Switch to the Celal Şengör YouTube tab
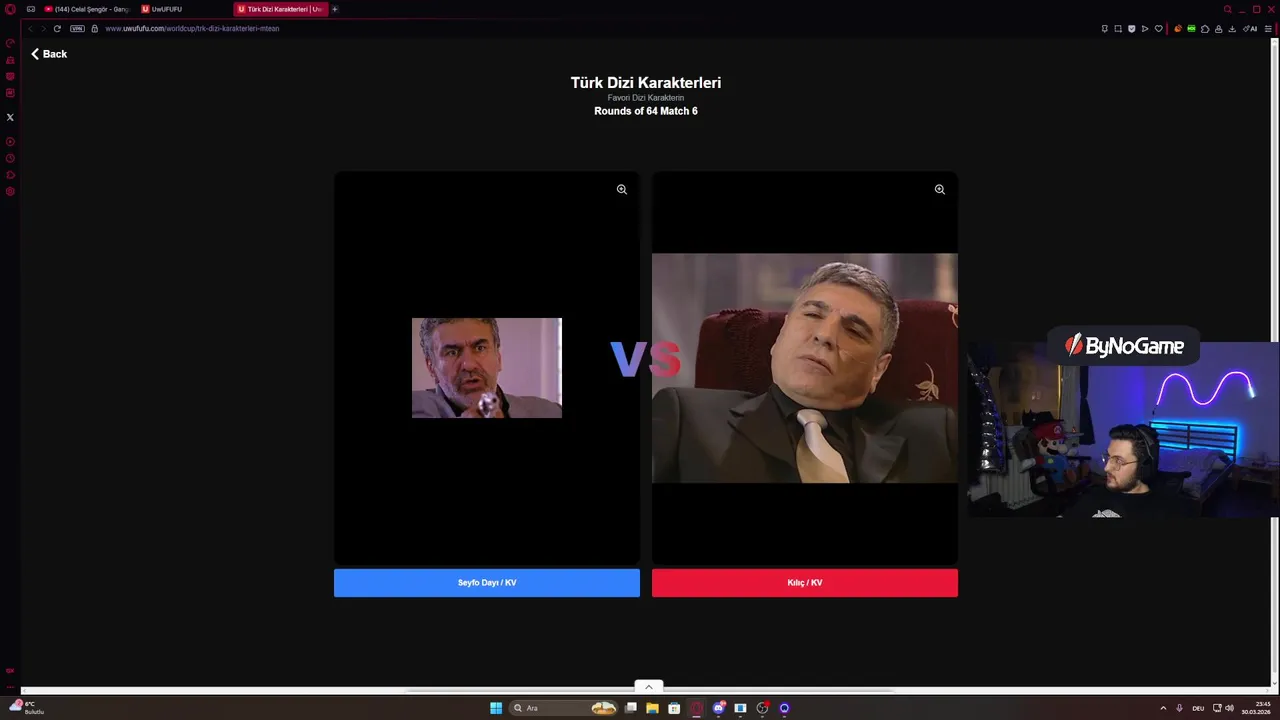The width and height of the screenshot is (1280, 720). pyautogui.click(x=87, y=9)
